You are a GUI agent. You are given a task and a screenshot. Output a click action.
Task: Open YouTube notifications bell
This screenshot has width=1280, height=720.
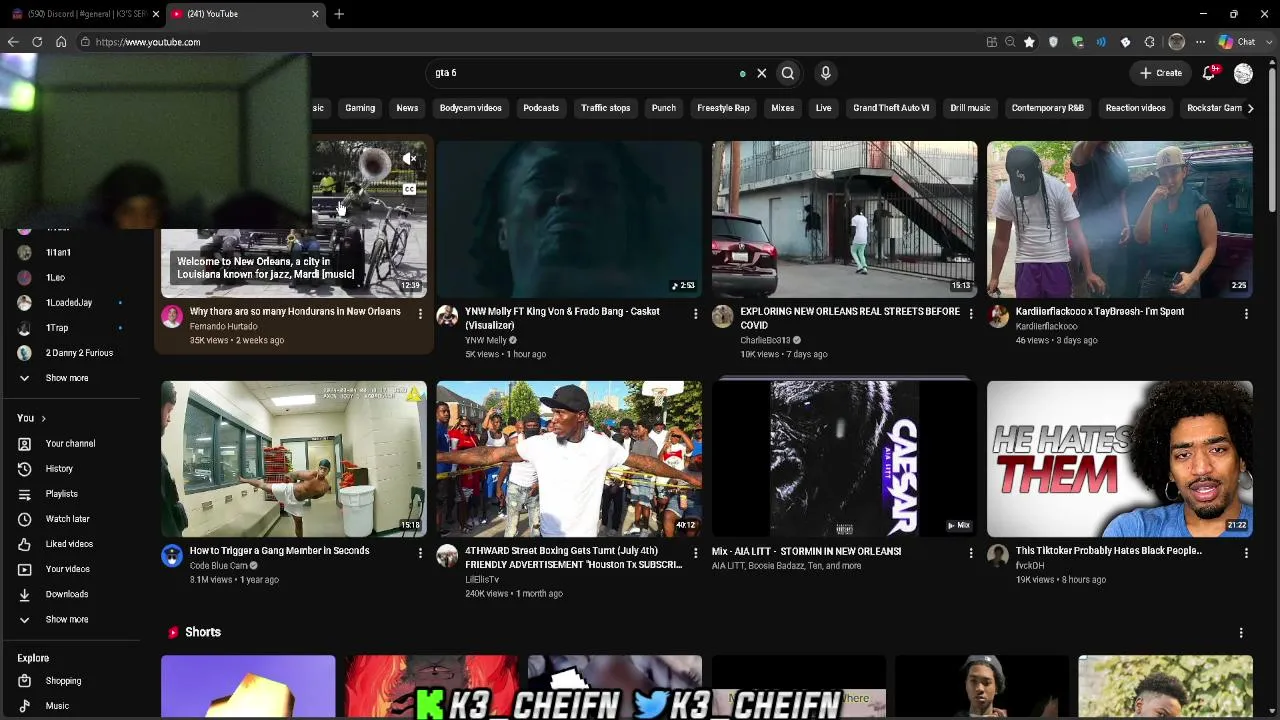point(1209,73)
